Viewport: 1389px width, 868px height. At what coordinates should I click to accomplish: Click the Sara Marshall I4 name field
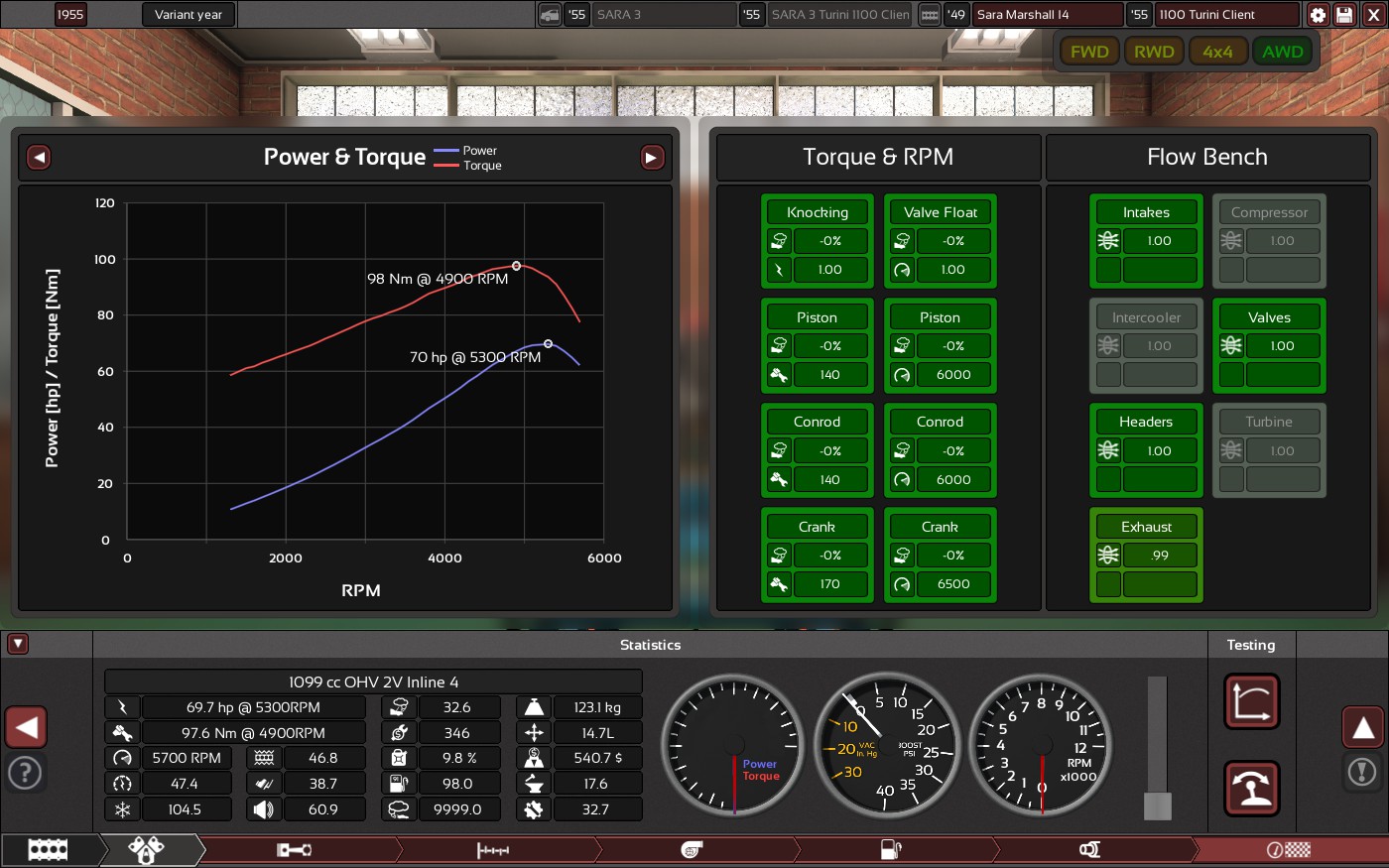click(x=1046, y=15)
